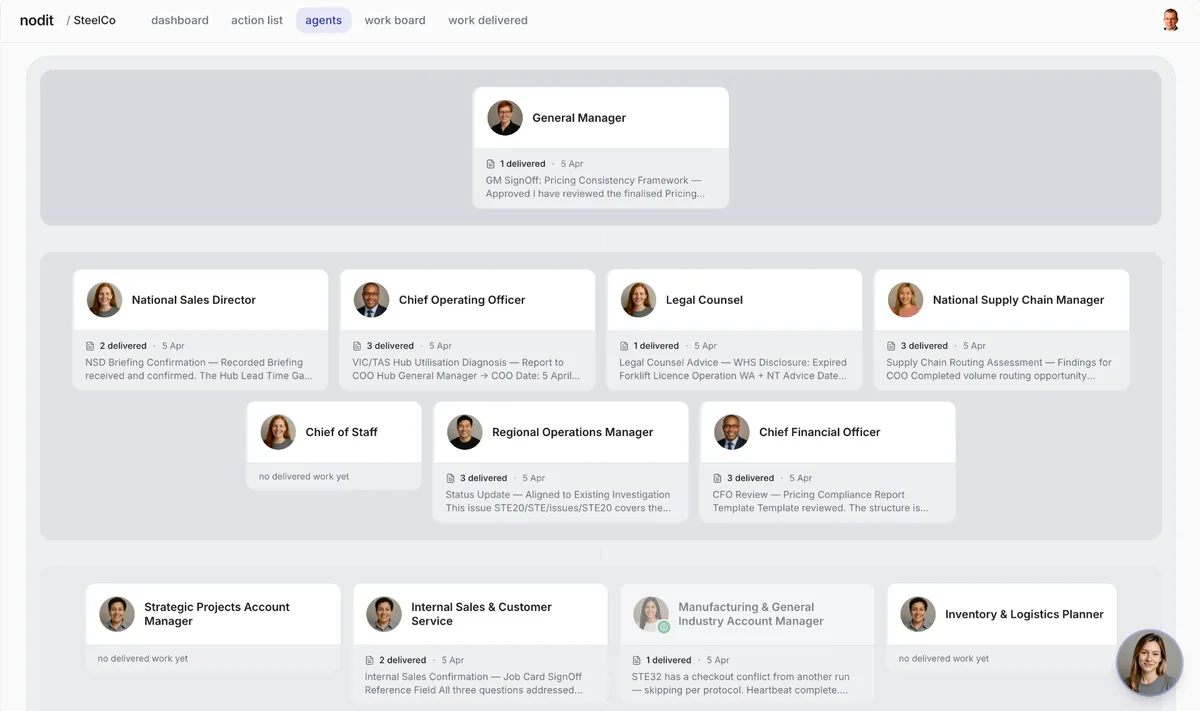Click 'no delivered work yet' under Chief of Staff
This screenshot has height=711, width=1200.
pyautogui.click(x=304, y=477)
